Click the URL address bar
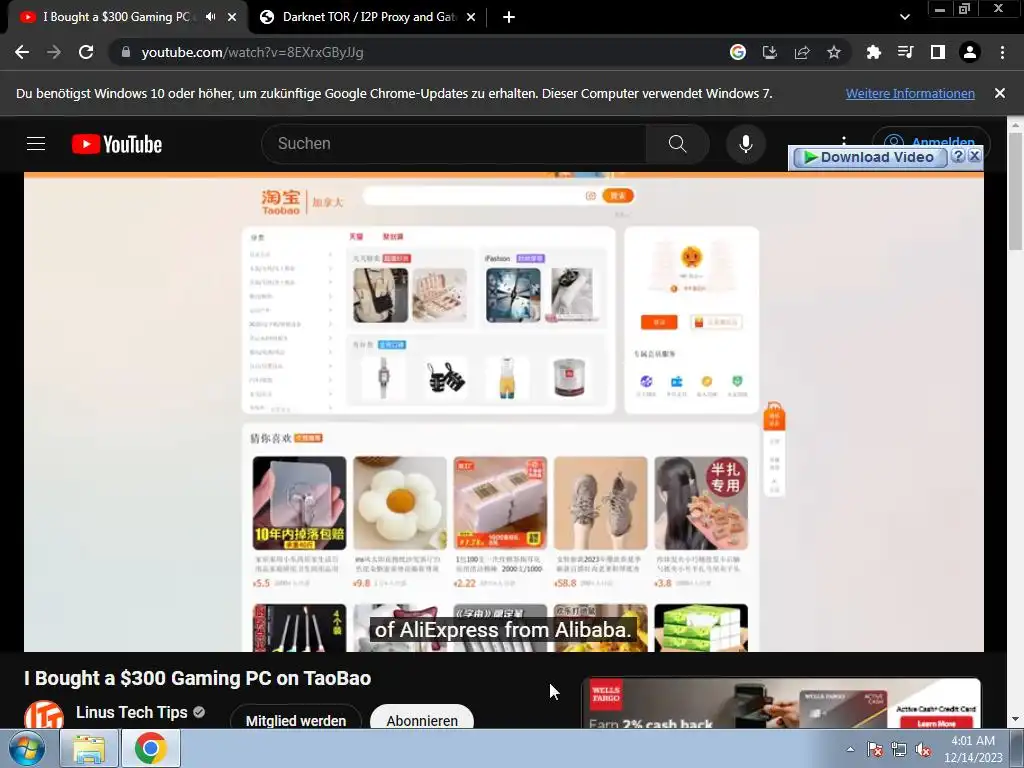This screenshot has width=1024, height=768. (x=418, y=52)
